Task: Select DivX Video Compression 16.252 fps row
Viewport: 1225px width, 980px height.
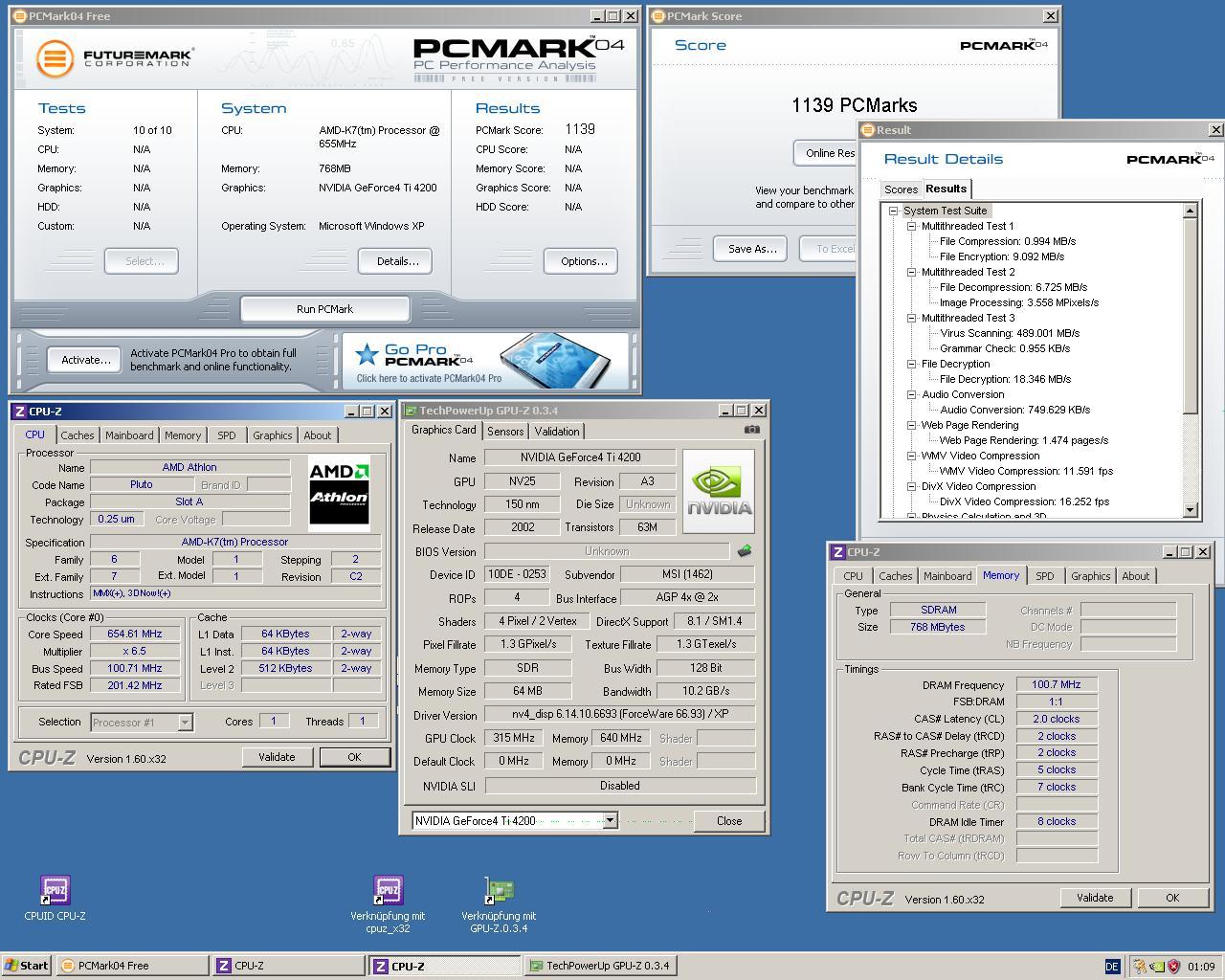Action: [1025, 501]
